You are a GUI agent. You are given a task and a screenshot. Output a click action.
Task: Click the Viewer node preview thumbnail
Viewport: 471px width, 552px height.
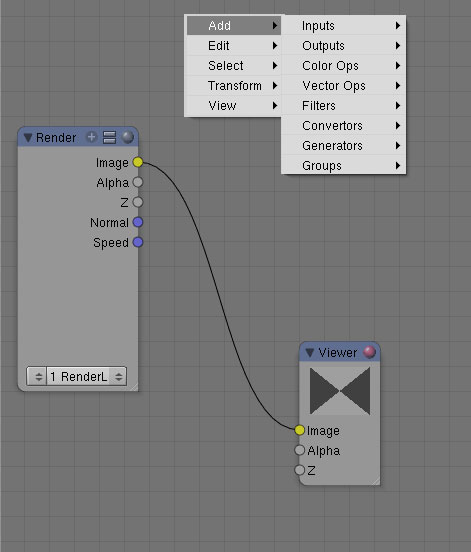[x=340, y=391]
